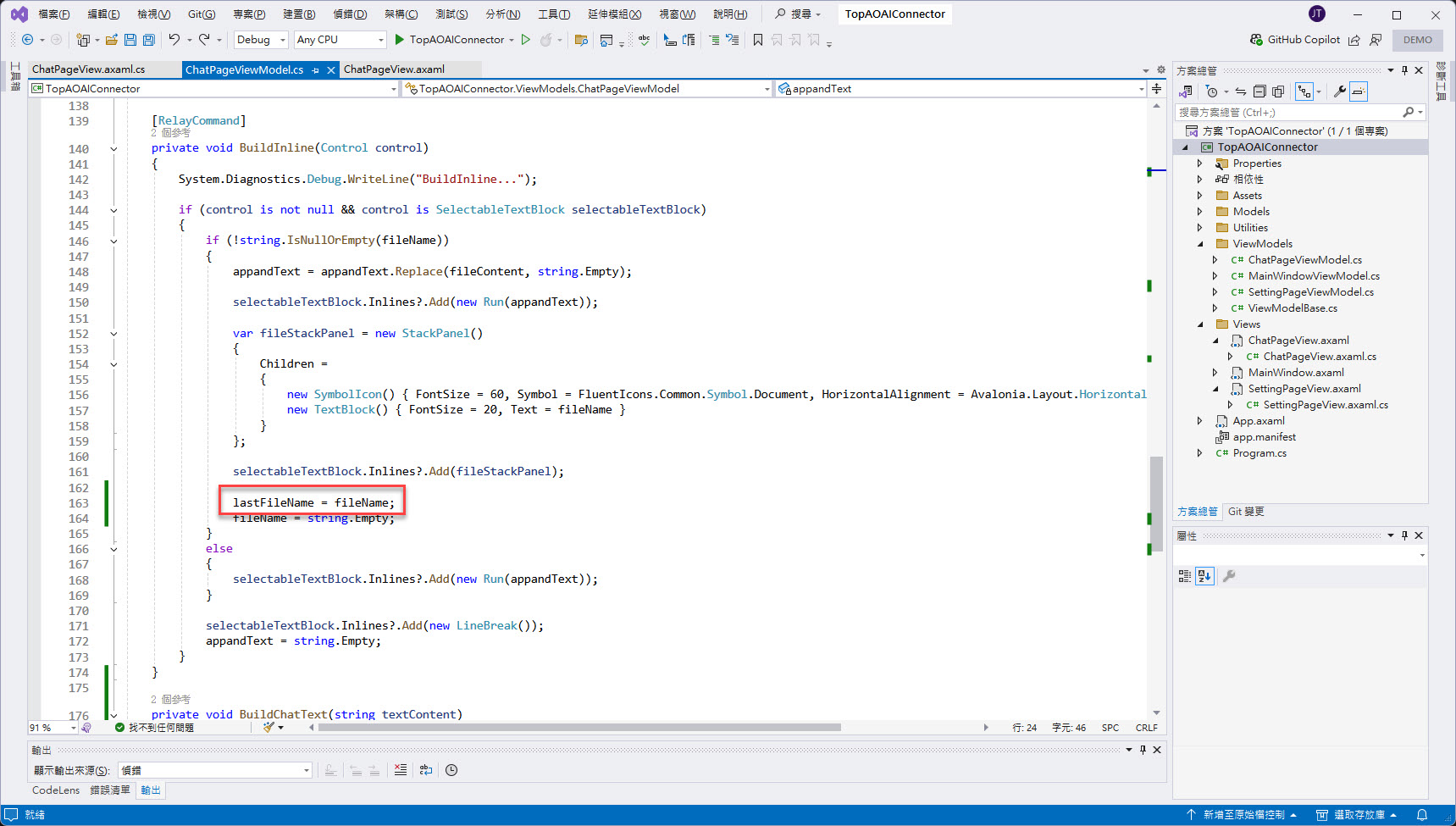Click the Navigate Backward arrow icon
1456x826 pixels.
click(x=27, y=40)
